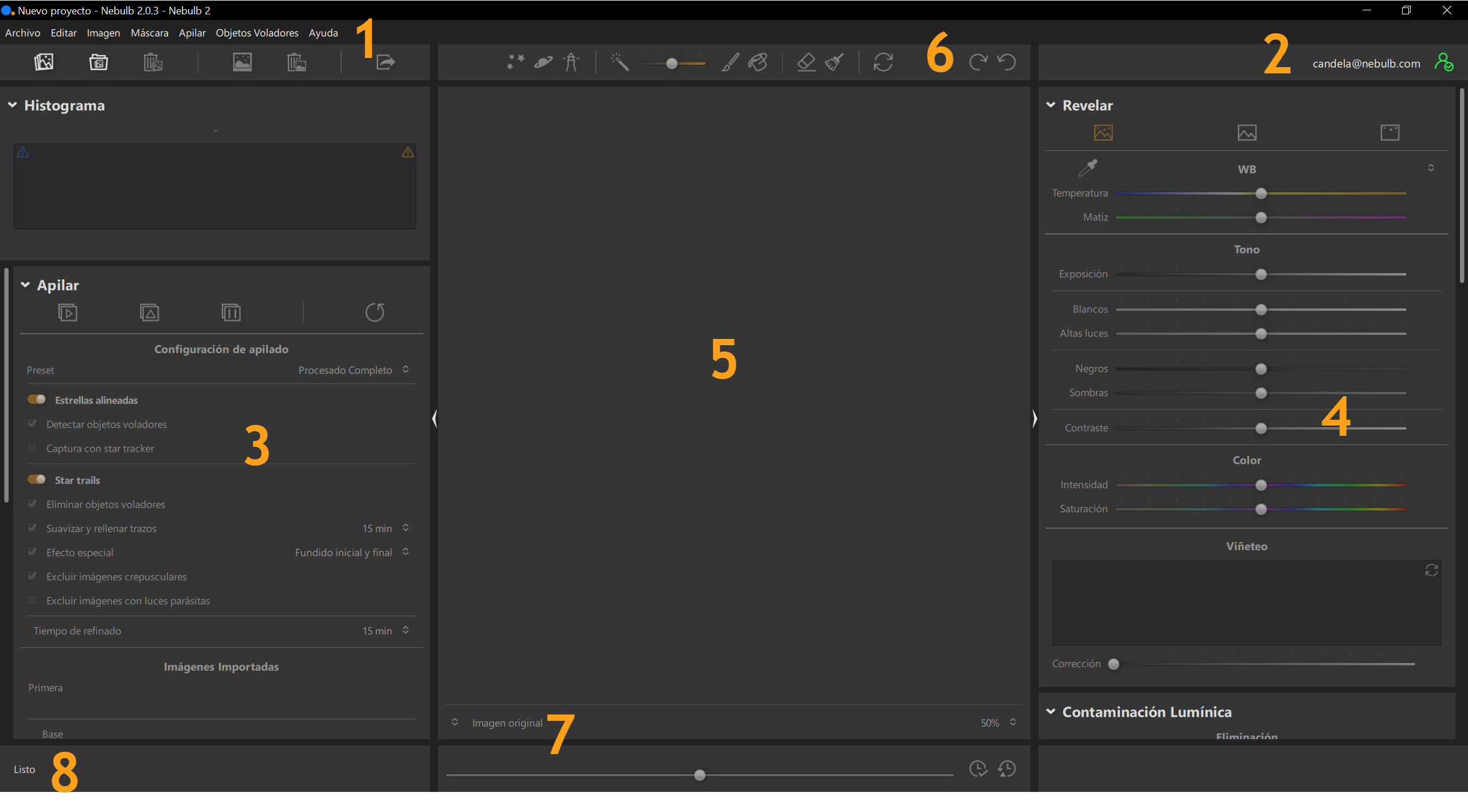Click the redo arrow icon

click(x=978, y=62)
